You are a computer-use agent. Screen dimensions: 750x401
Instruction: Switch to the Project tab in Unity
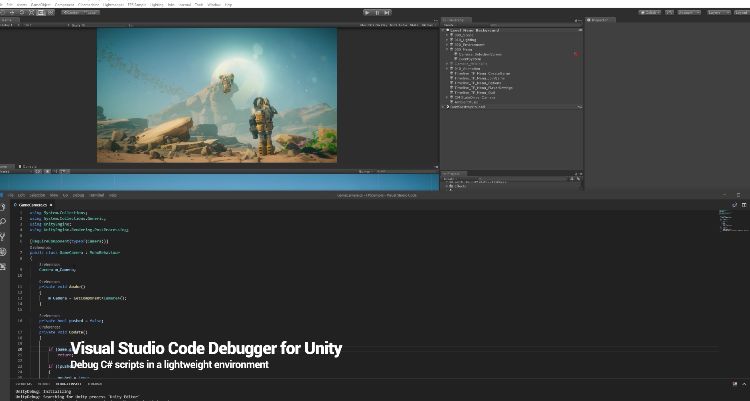coord(453,174)
